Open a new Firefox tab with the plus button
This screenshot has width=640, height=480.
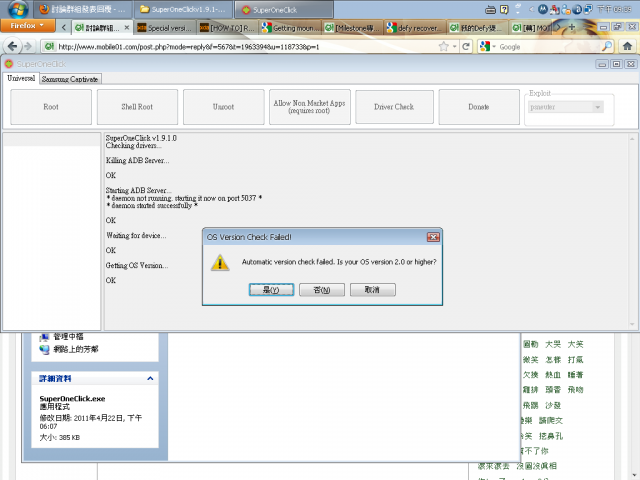point(571,27)
